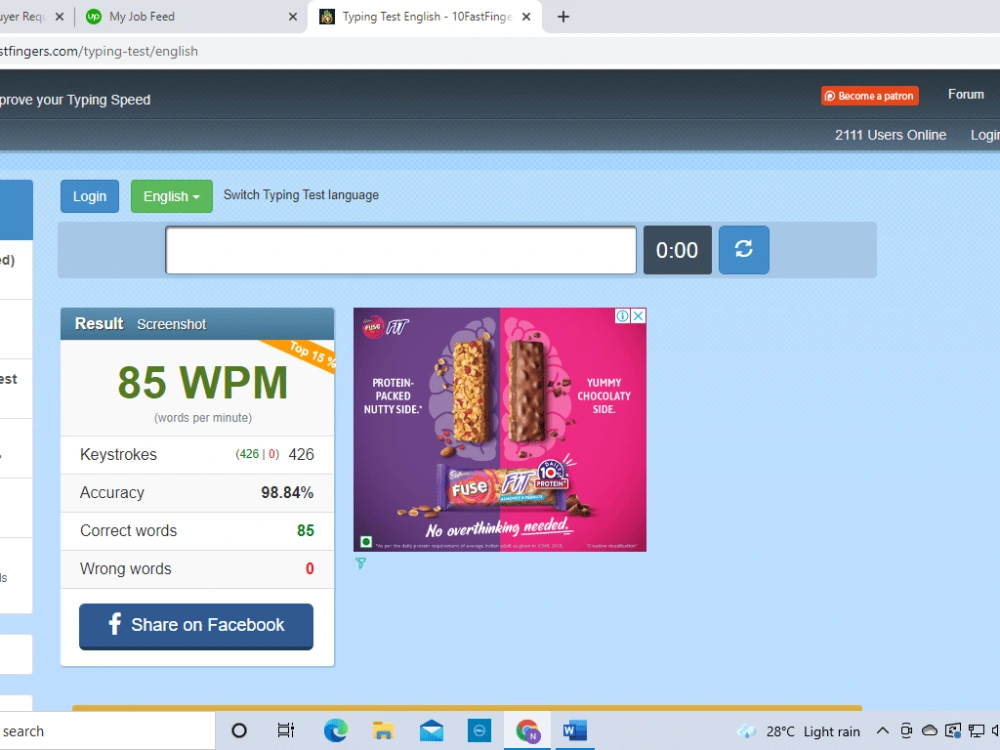Open the English language dropdown
Image resolution: width=1000 pixels, height=750 pixels.
click(x=172, y=196)
